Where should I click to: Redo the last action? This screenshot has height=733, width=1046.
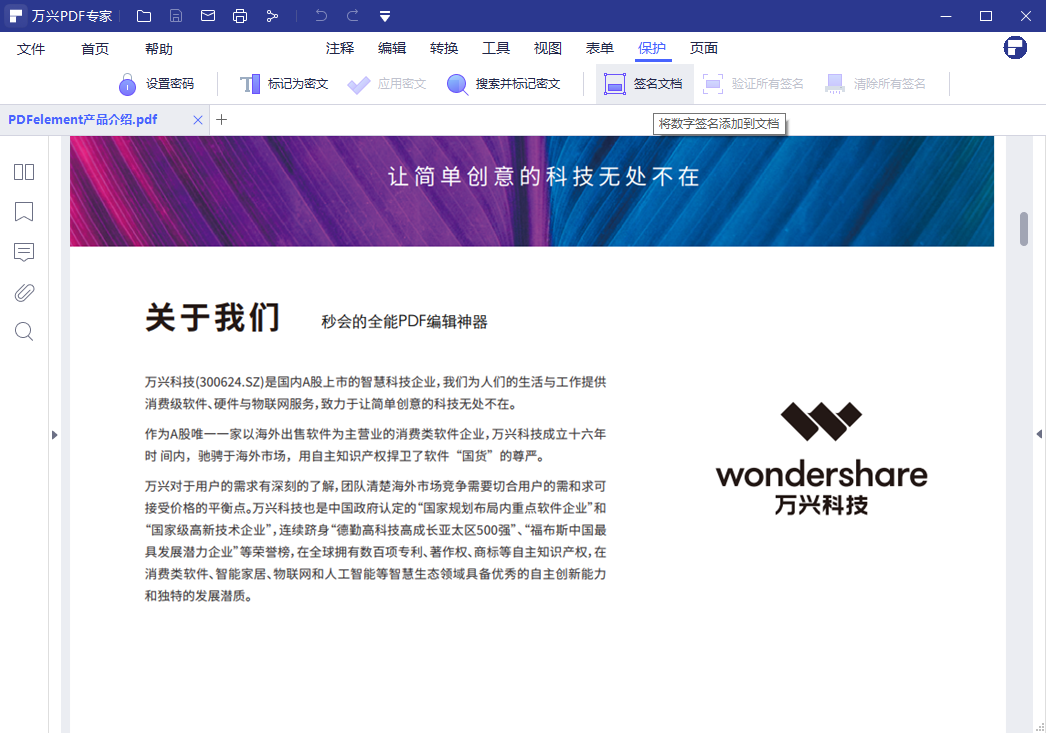coord(353,15)
